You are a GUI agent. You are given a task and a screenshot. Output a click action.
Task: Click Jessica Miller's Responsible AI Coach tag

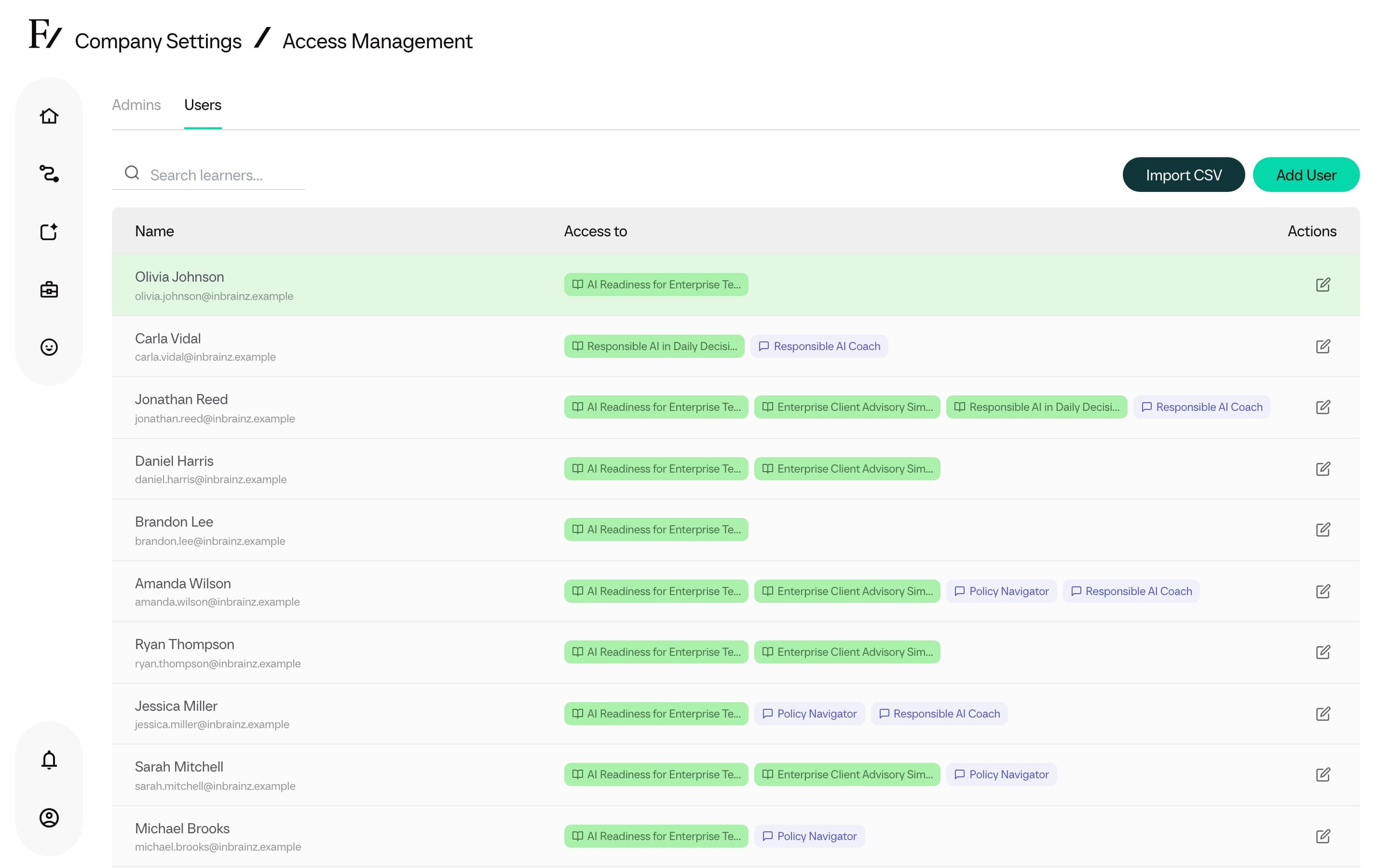939,714
